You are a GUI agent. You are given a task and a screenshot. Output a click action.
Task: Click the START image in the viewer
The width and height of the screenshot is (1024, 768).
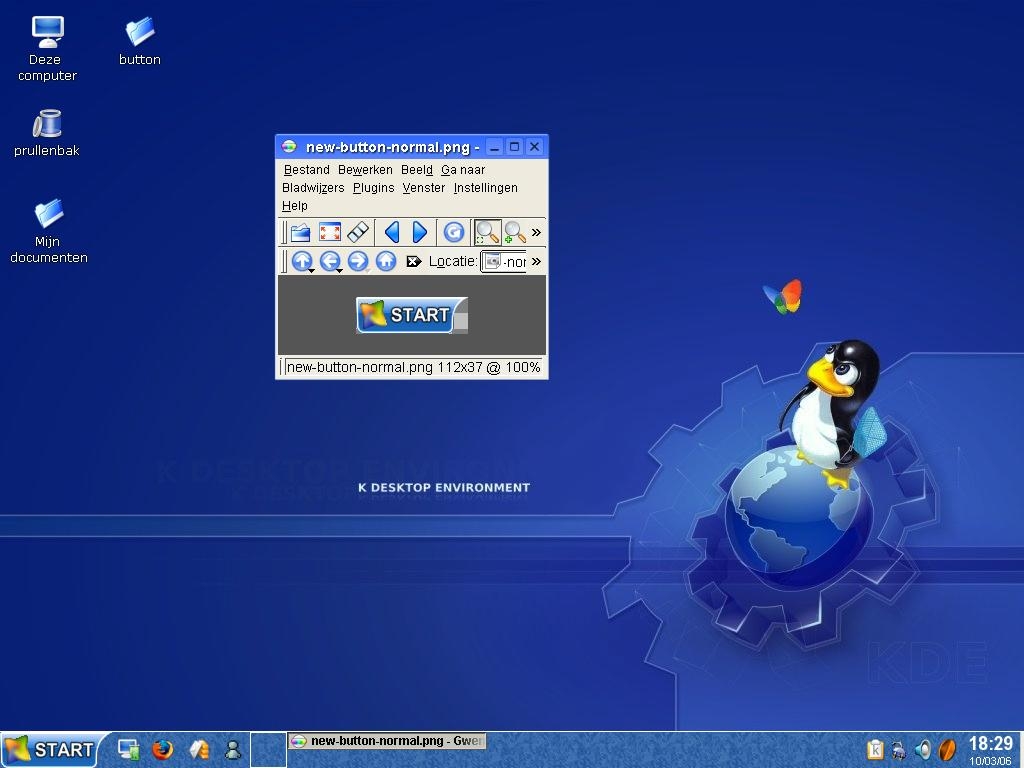click(x=411, y=315)
